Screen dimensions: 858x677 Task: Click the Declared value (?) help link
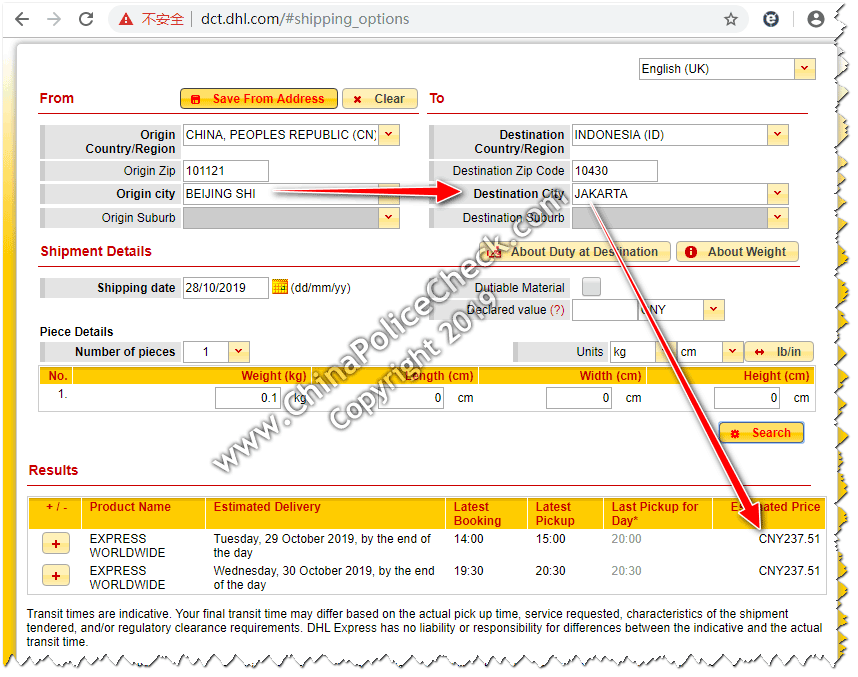click(557, 310)
